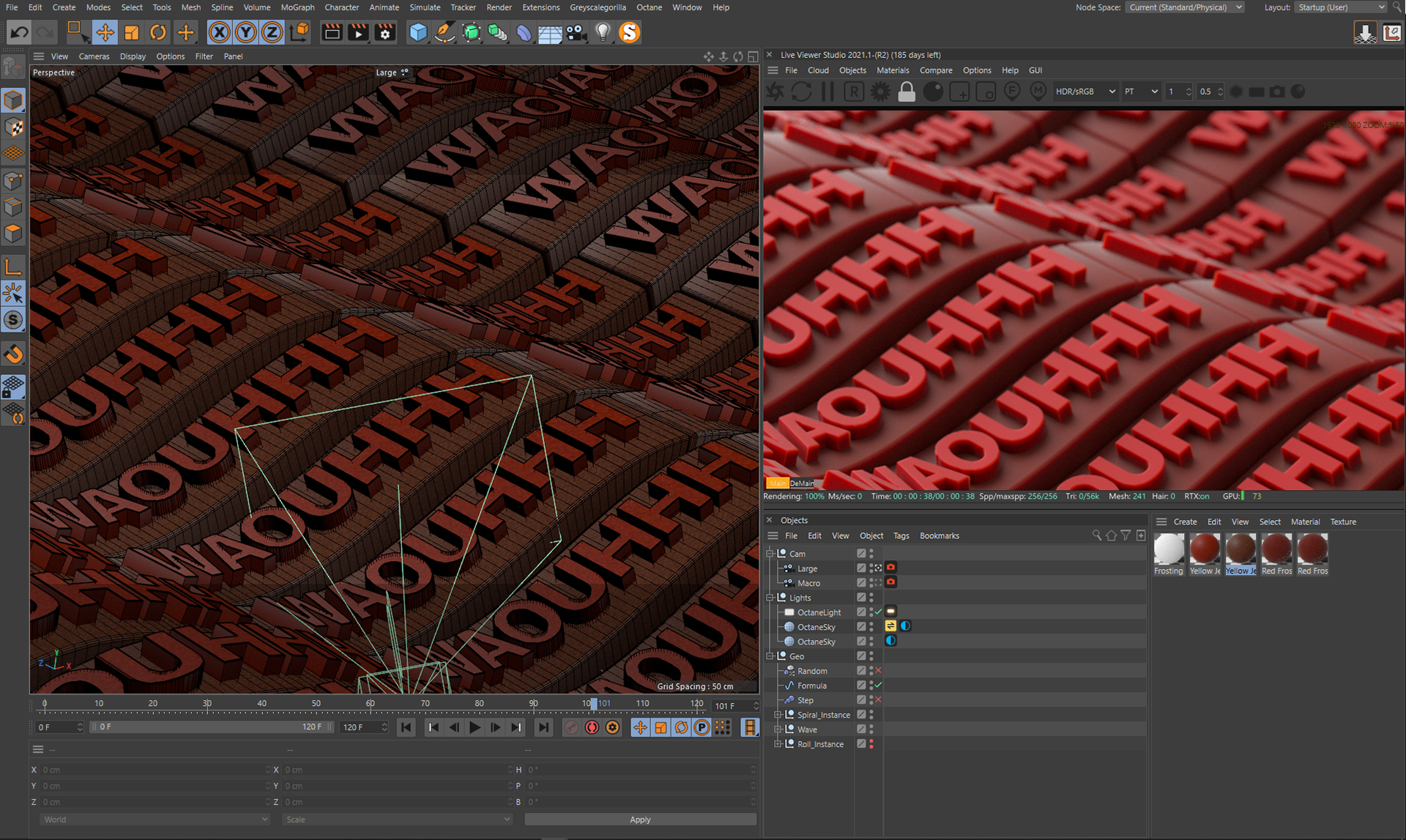The height and width of the screenshot is (840, 1406).
Task: Collapse the Cam group
Action: pos(770,554)
